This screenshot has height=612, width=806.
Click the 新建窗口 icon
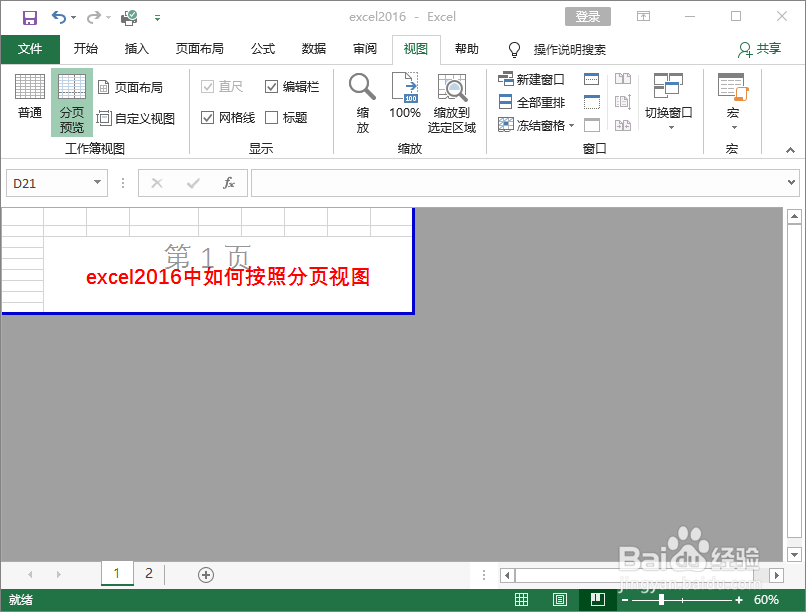[522, 79]
